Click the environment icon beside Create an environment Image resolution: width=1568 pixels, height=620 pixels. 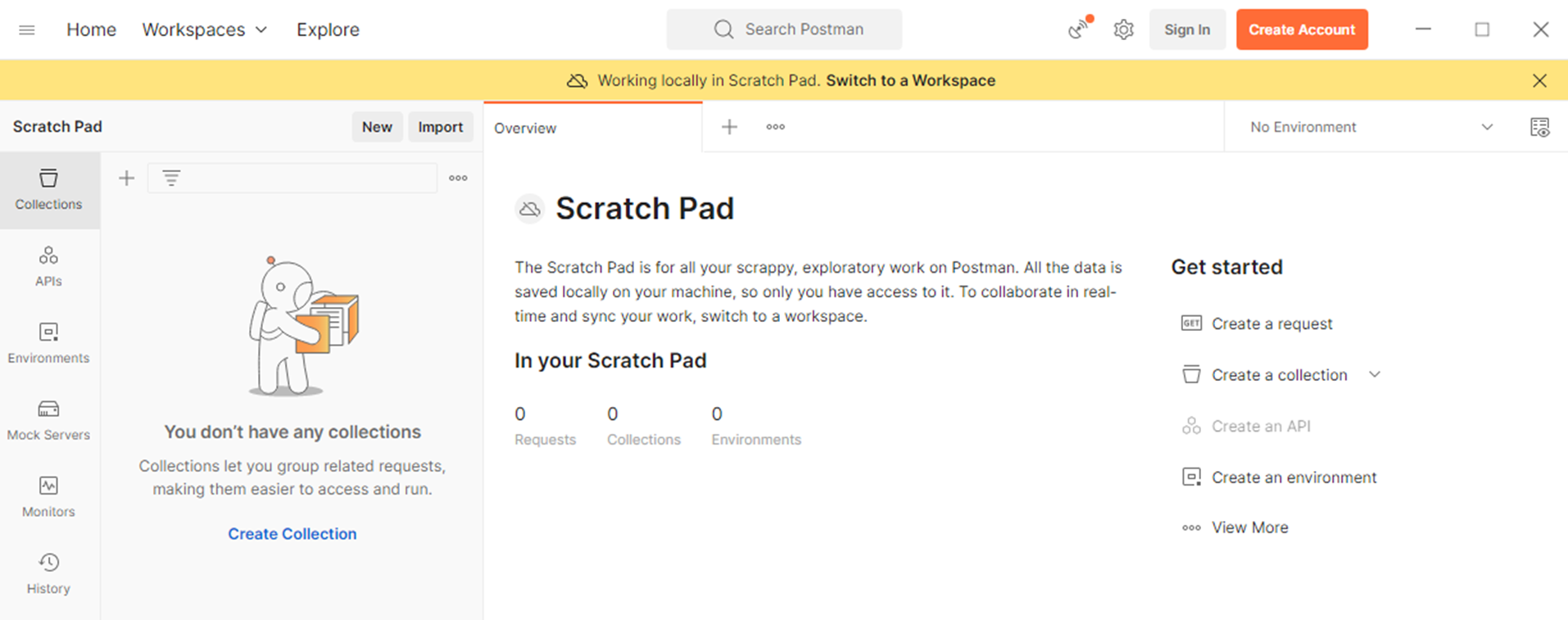[1191, 477]
